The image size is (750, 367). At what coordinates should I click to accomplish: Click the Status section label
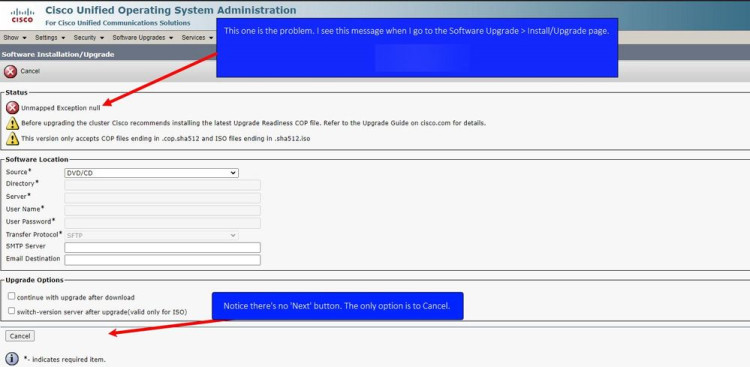point(17,92)
